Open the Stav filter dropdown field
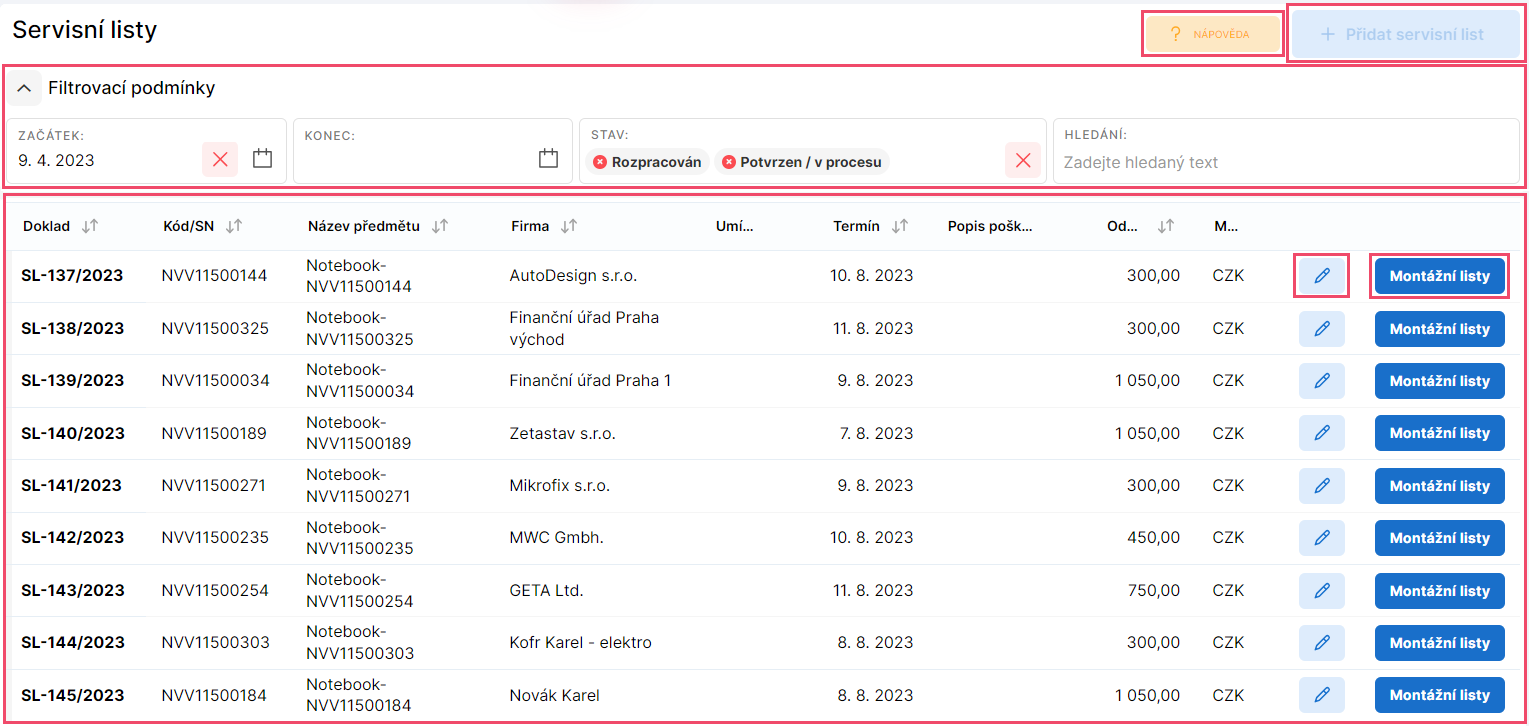 pos(812,151)
